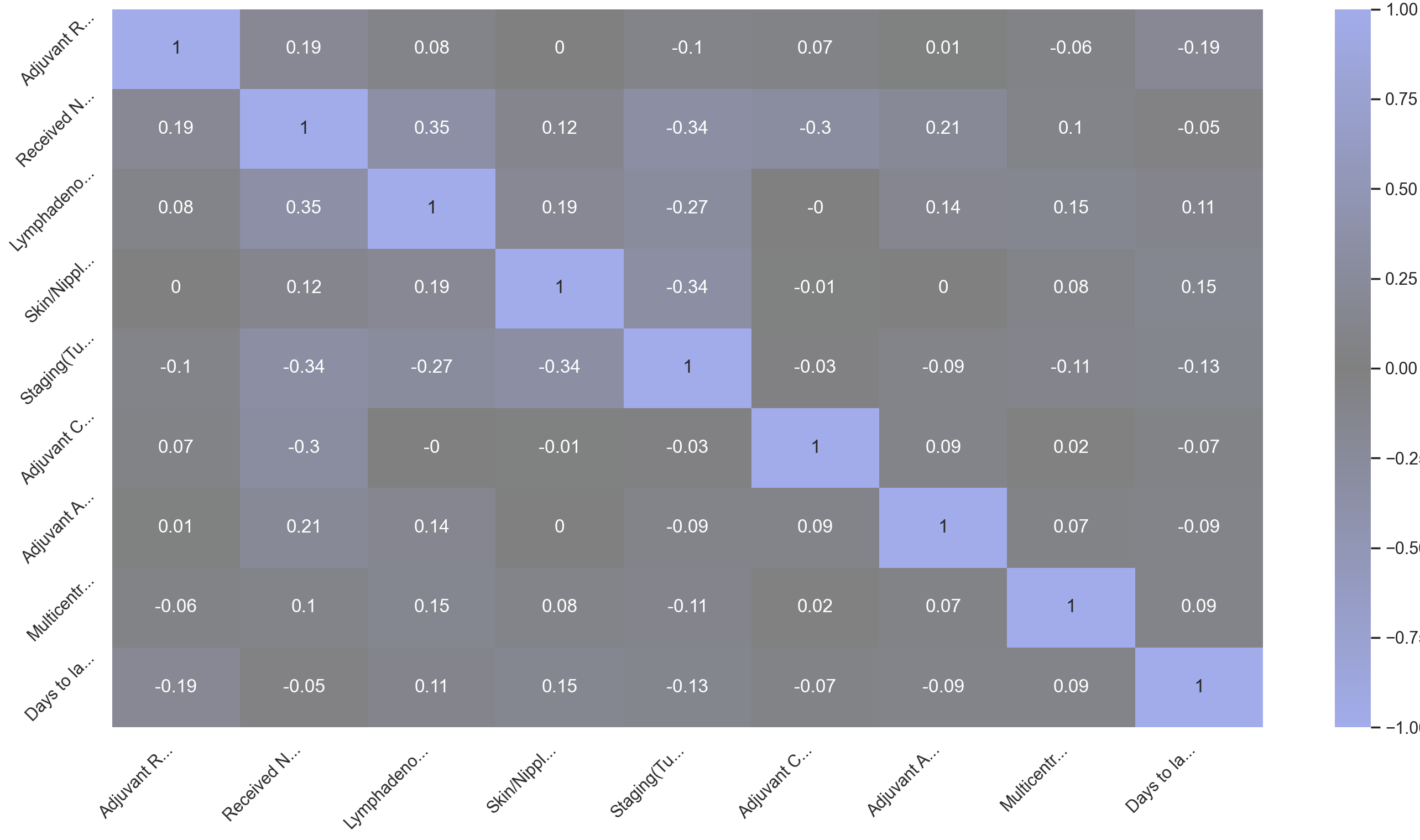
Task: Click the -0.19 cell in the top row
Action: tap(1198, 48)
